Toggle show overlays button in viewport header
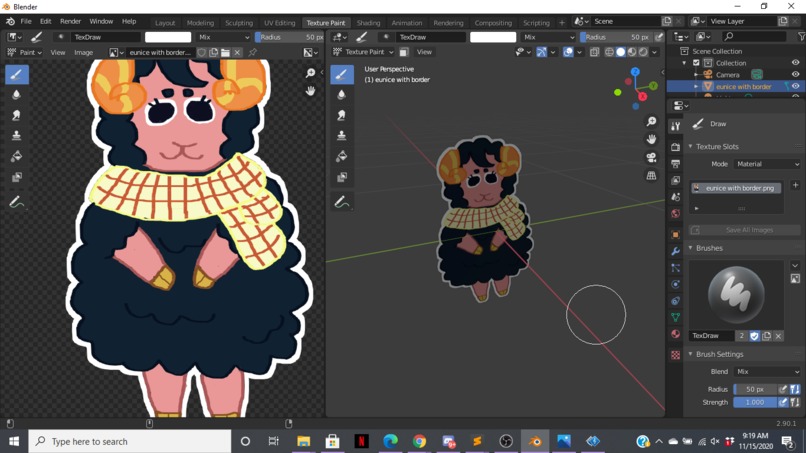This screenshot has width=806, height=453. (x=568, y=52)
